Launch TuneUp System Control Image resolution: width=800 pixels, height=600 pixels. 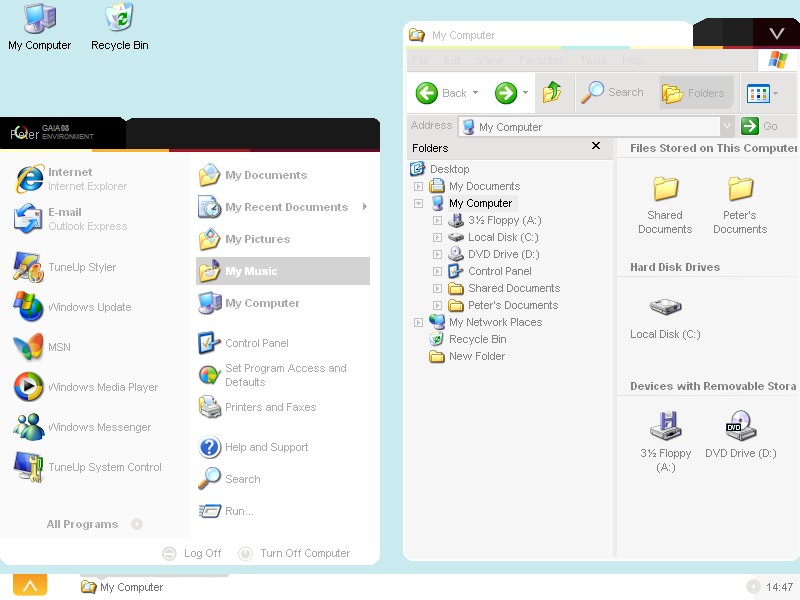click(87, 467)
